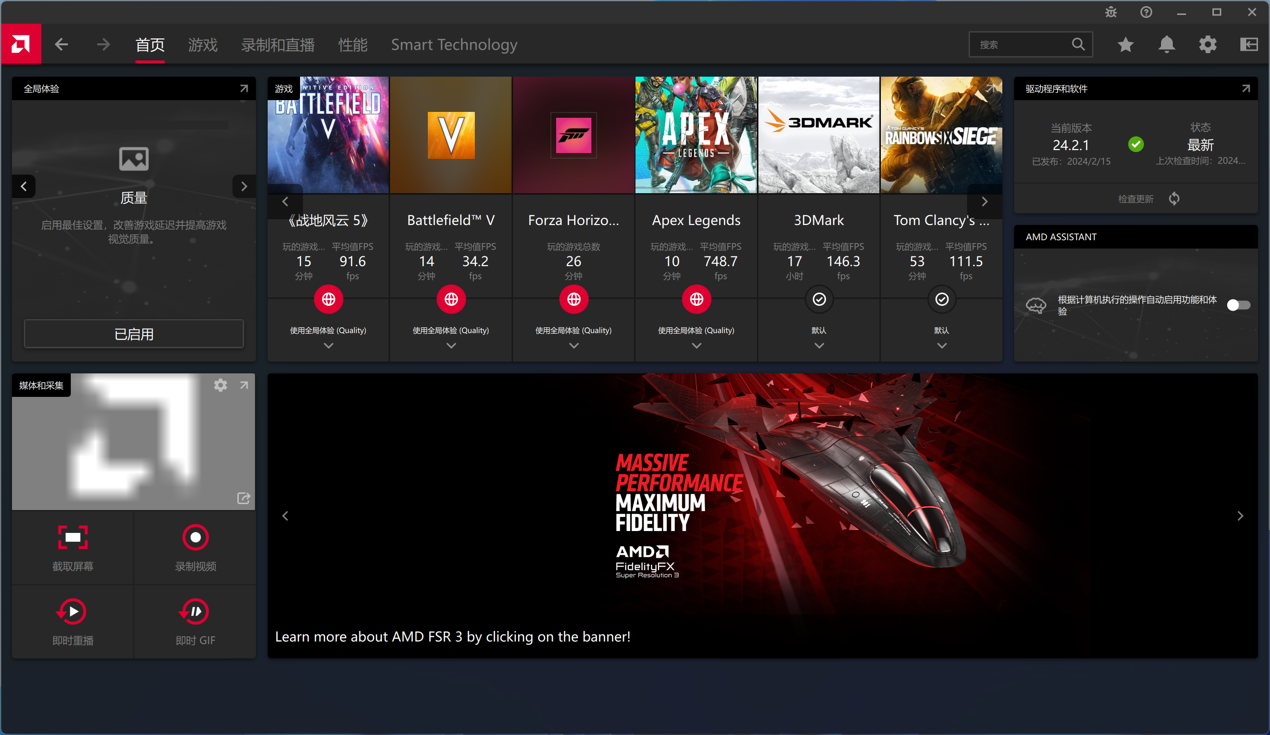This screenshot has height=735, width=1270.
Task: Open the favorites star icon
Action: point(1125,45)
